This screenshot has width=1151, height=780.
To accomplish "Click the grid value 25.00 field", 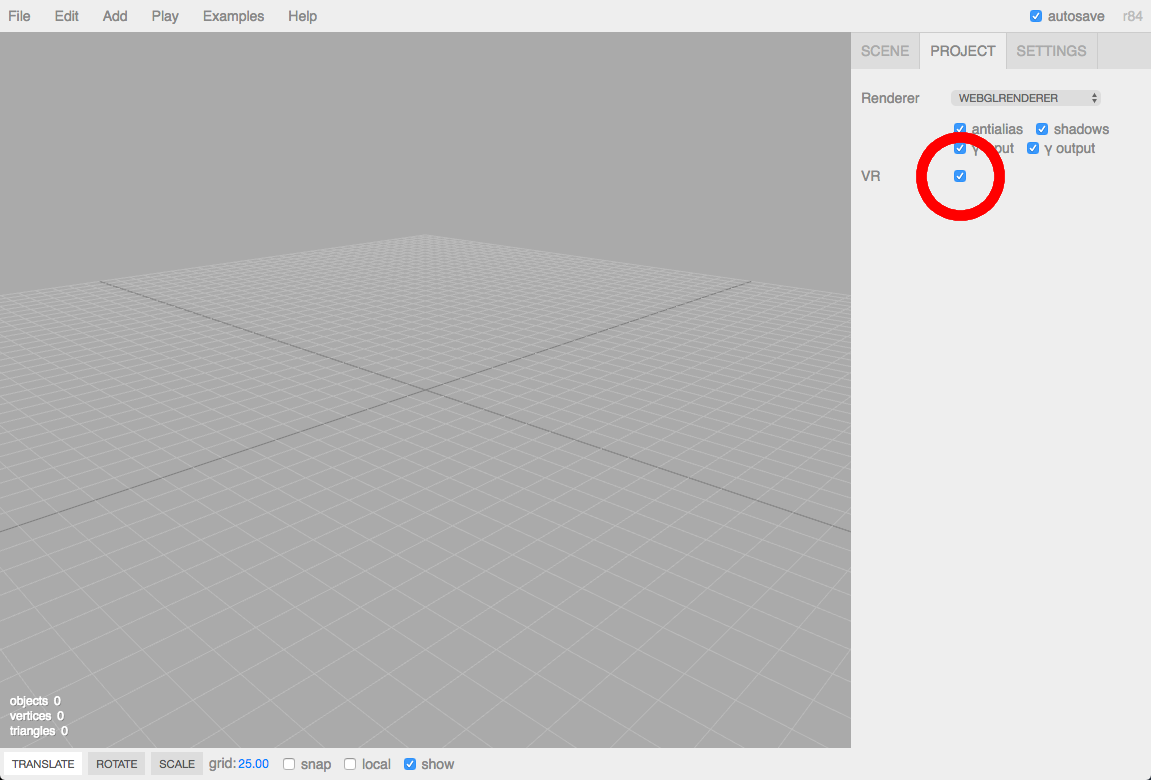I will [x=253, y=764].
